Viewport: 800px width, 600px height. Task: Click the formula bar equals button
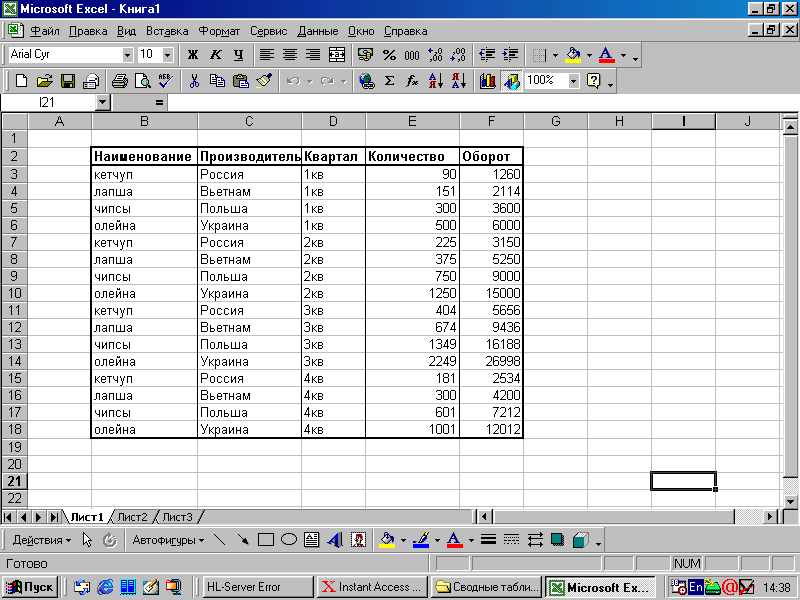pos(159,103)
